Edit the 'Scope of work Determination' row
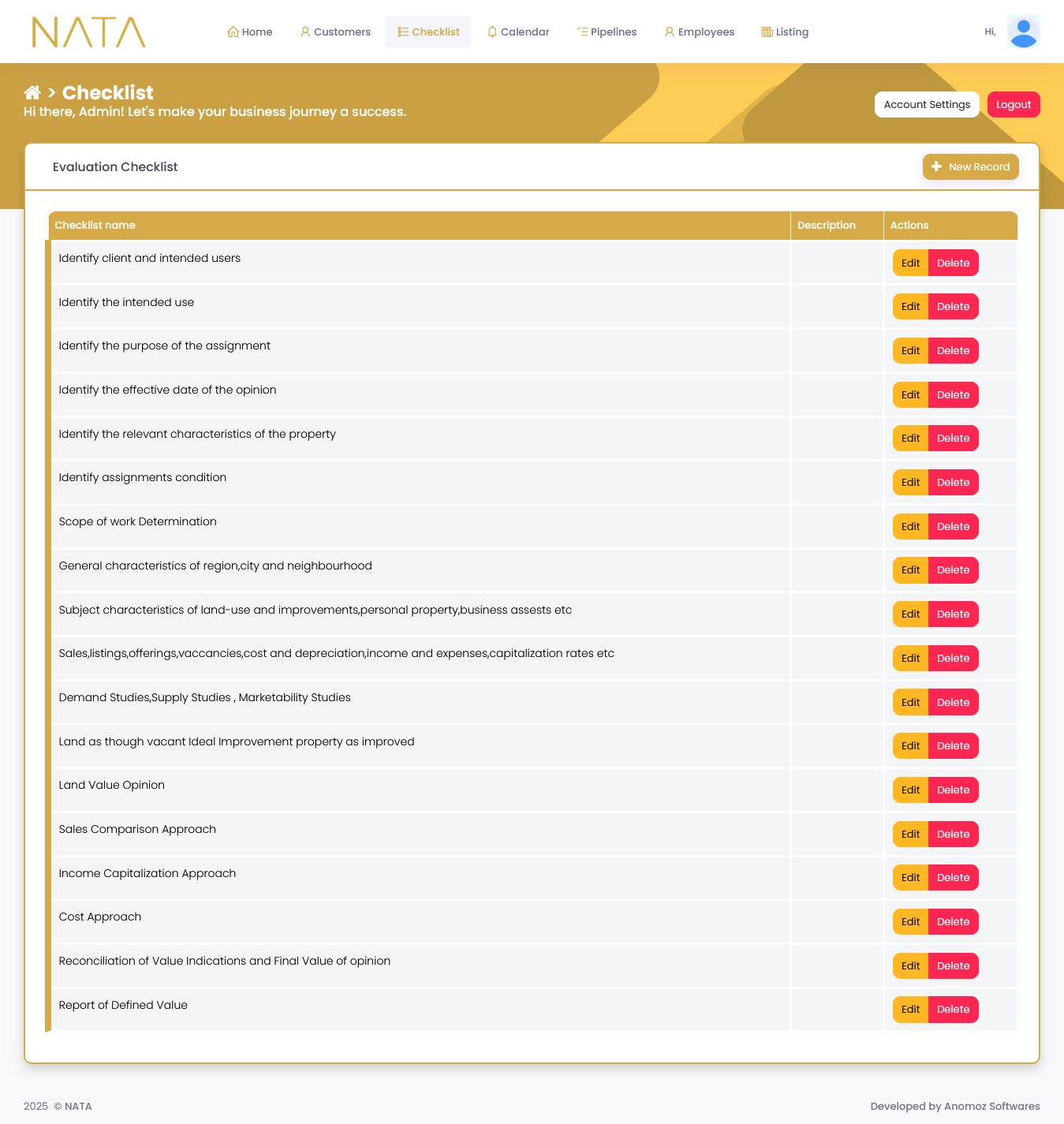The height and width of the screenshot is (1124, 1064). tap(910, 527)
